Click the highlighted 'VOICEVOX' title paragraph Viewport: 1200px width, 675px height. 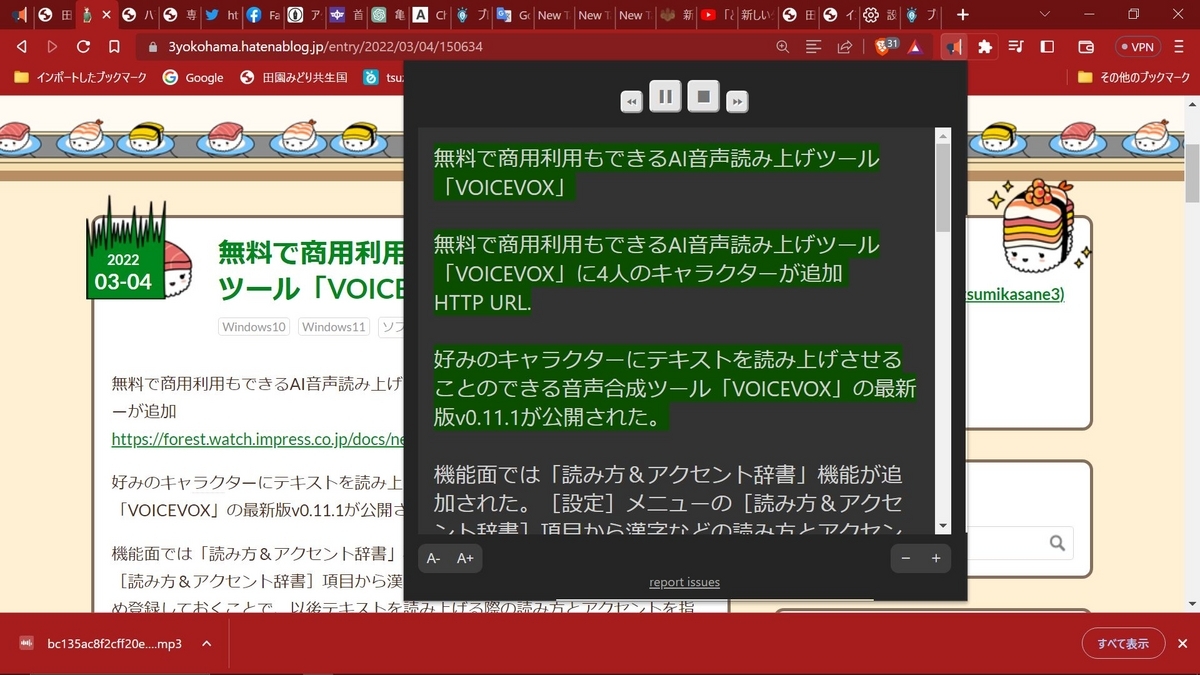(x=656, y=173)
